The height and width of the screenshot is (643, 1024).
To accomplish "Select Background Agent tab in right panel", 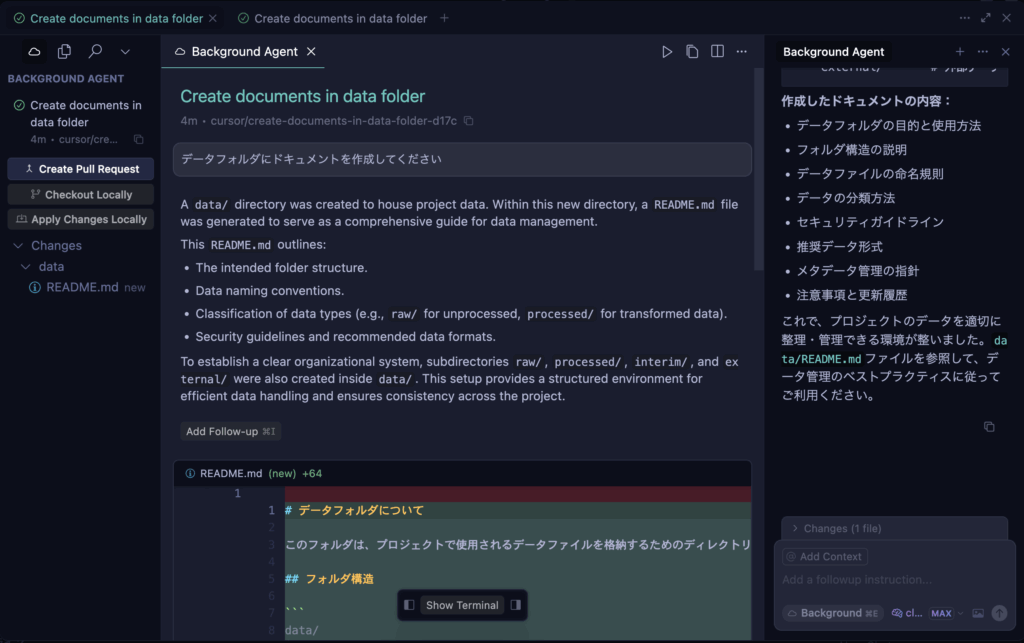I will coord(833,52).
